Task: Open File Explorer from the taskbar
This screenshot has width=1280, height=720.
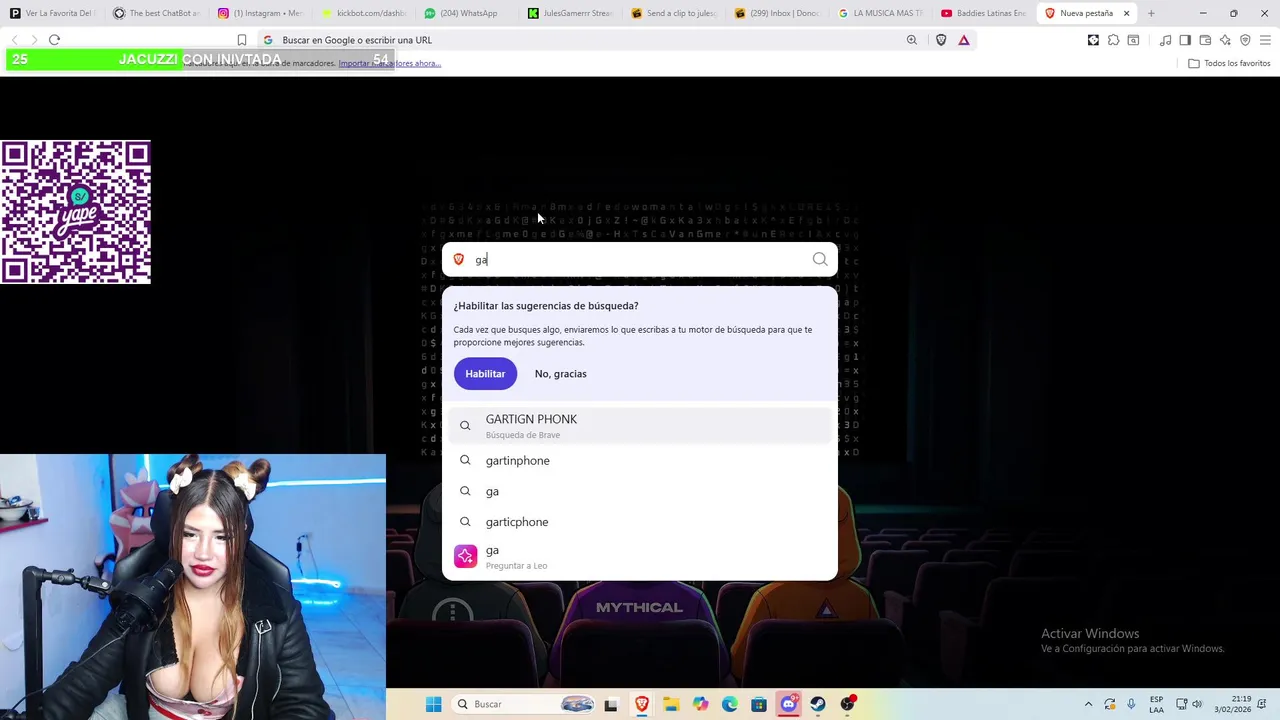Action: 671,704
